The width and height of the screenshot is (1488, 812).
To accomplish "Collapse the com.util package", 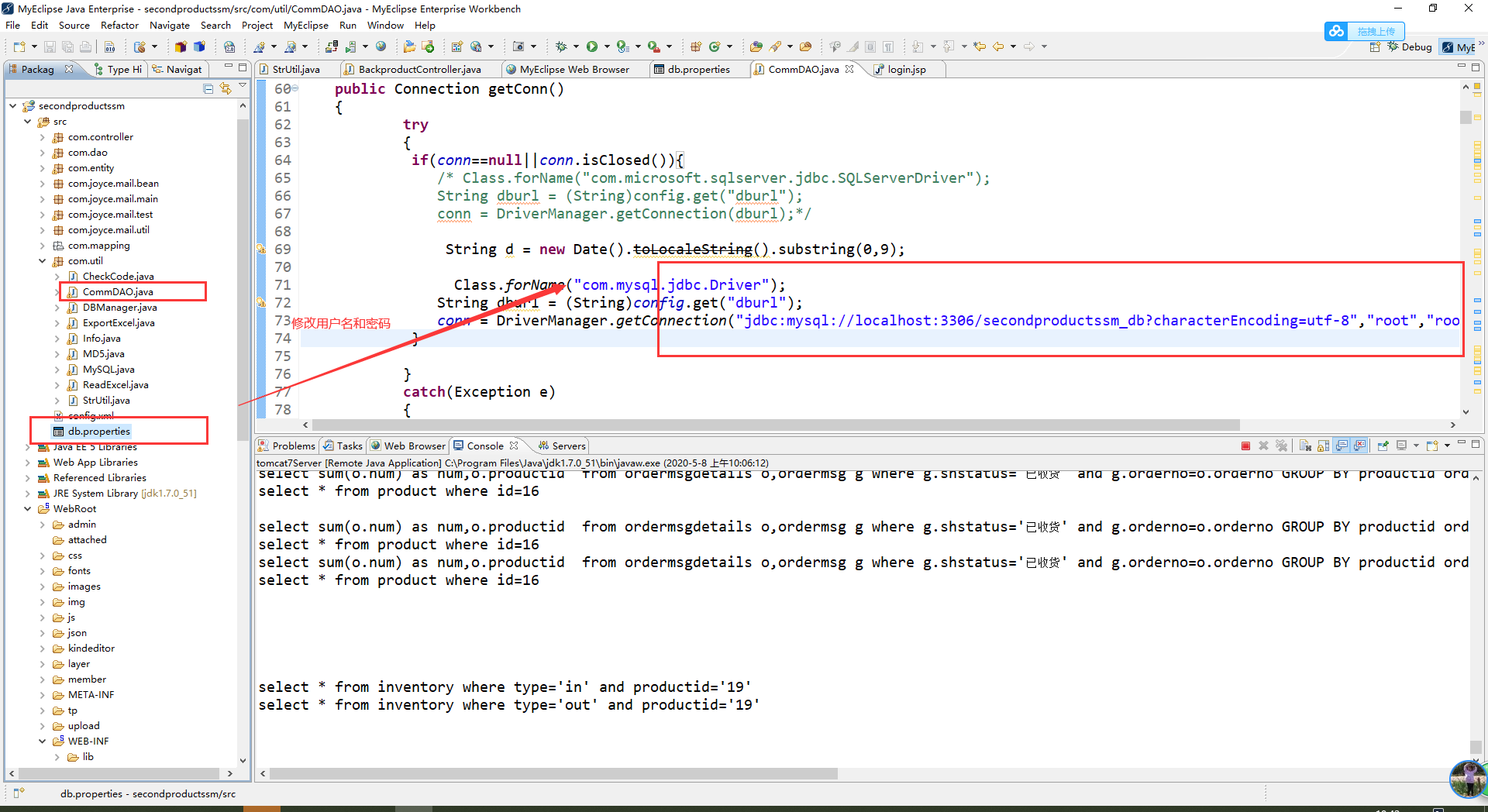I will pyautogui.click(x=43, y=261).
